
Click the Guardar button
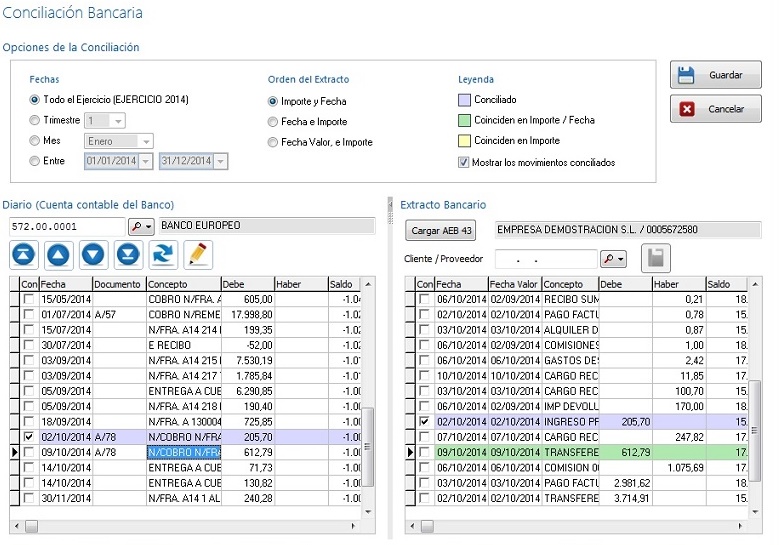(716, 75)
